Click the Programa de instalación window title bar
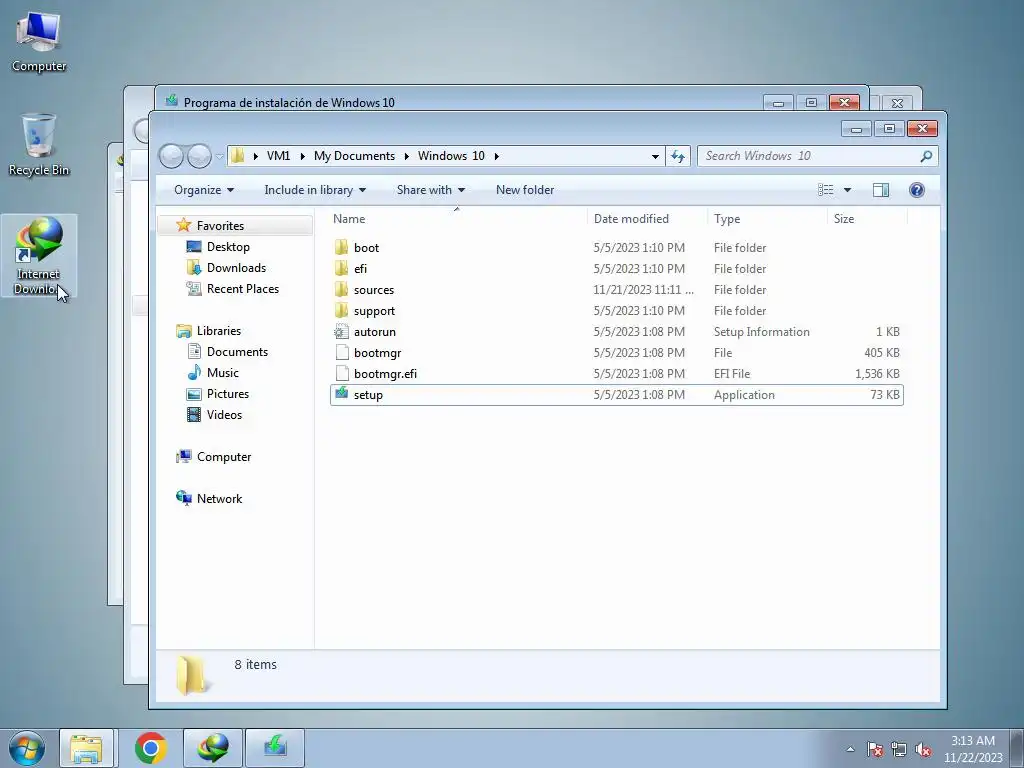Screen dimensions: 1024x768 [x=457, y=101]
